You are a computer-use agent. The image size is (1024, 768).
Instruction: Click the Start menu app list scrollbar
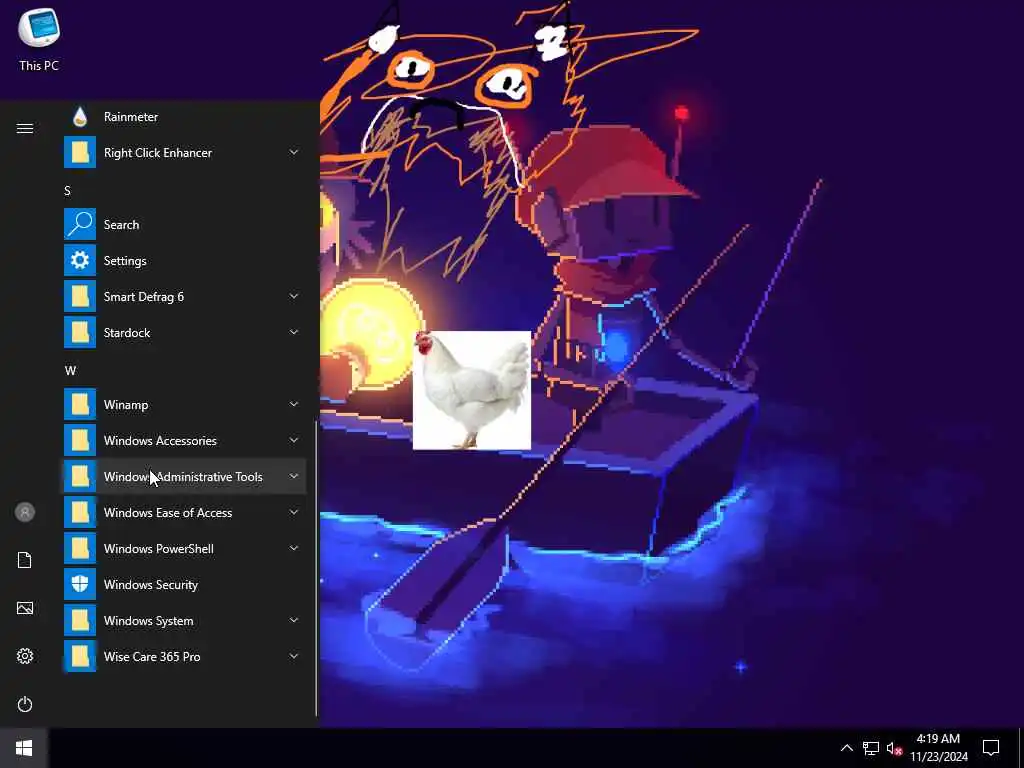(316, 568)
